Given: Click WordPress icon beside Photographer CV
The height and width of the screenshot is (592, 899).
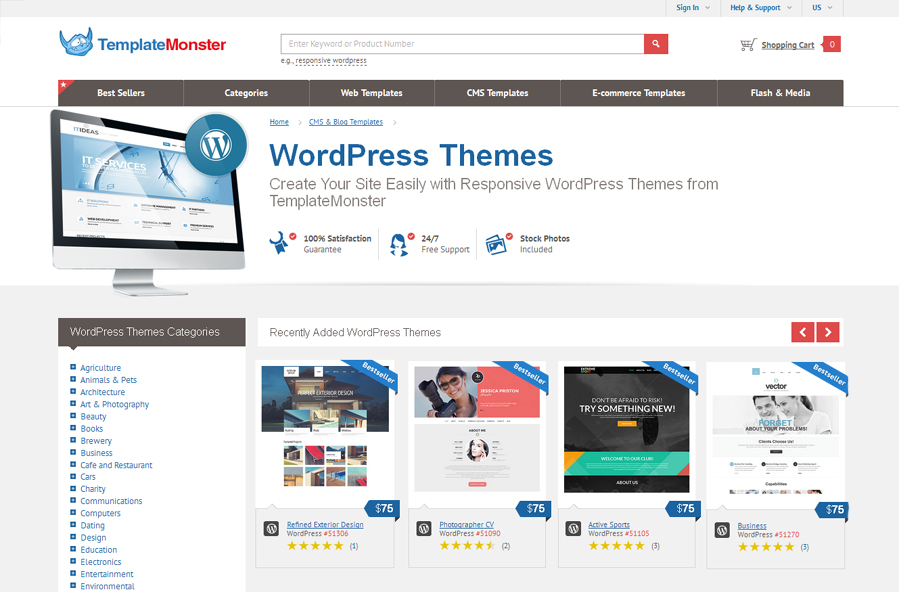Looking at the screenshot, I should tap(424, 528).
